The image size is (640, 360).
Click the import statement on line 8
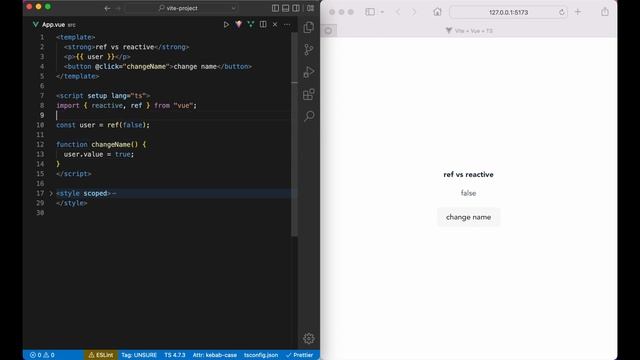tap(126, 105)
